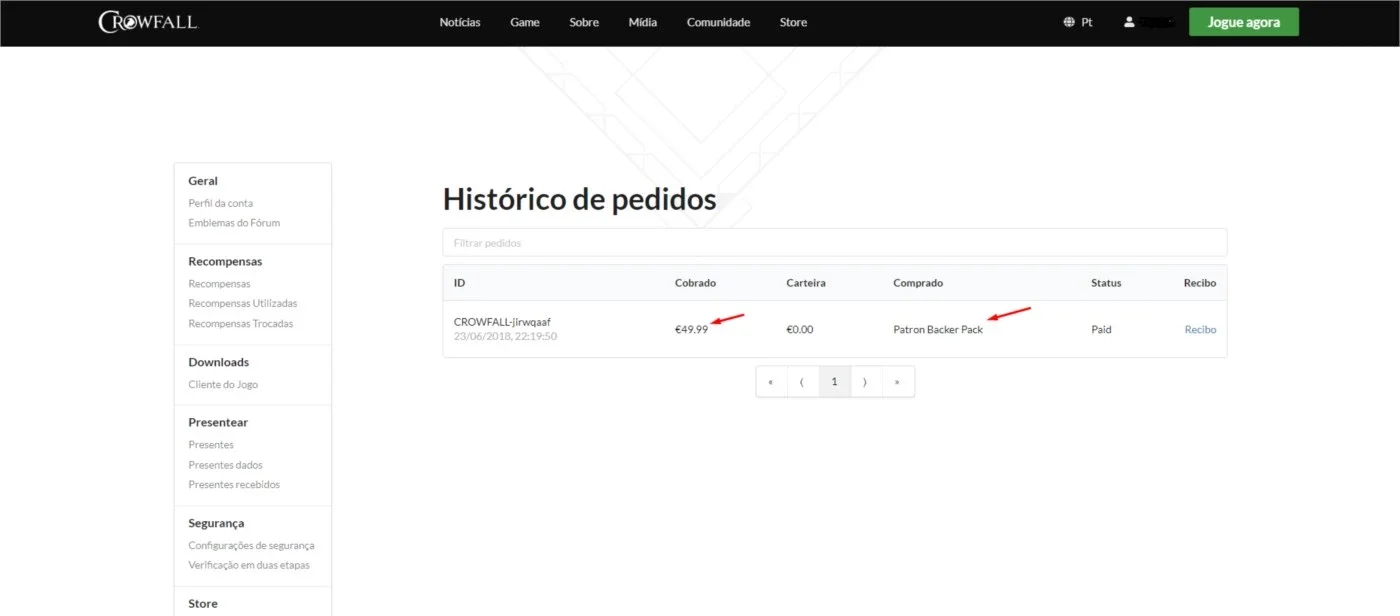This screenshot has height=616, width=1400.
Task: Open the Notícias menu
Action: tap(460, 22)
